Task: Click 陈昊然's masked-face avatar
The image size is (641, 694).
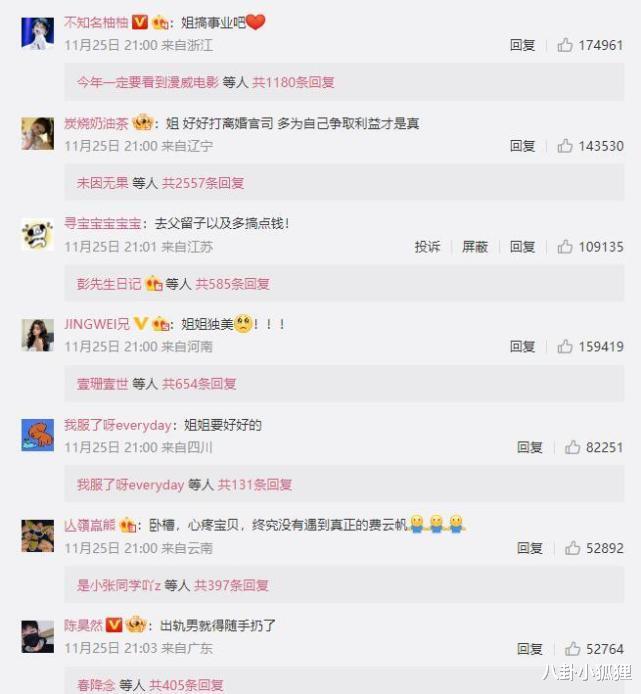Action: (x=38, y=636)
